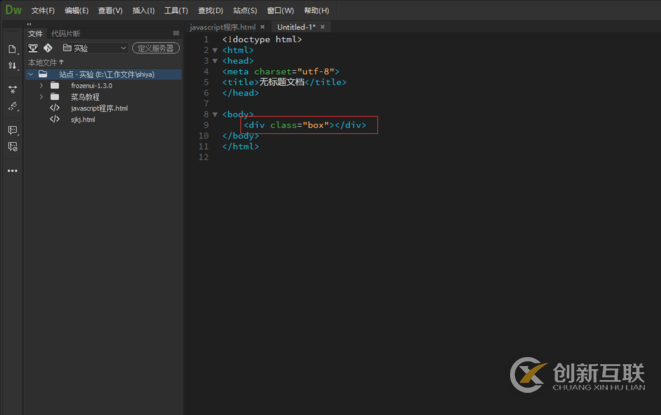Open the Files panel options menu

[x=176, y=33]
